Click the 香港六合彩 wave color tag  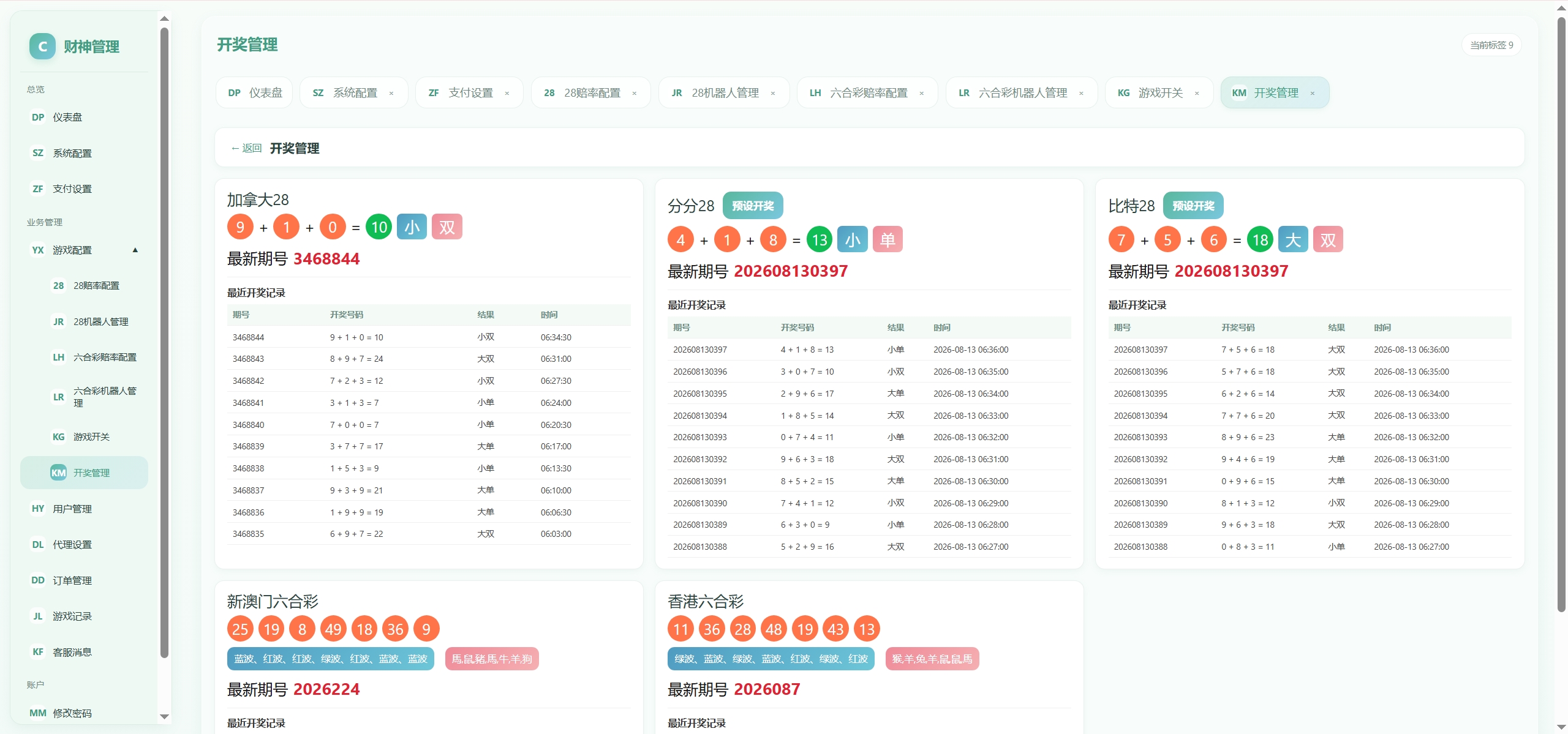[771, 659]
